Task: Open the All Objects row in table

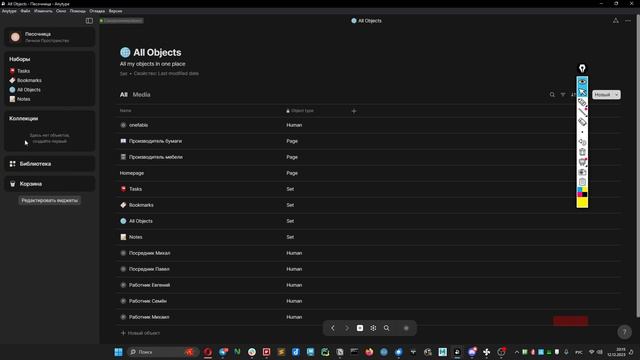Action: click(x=369, y=221)
